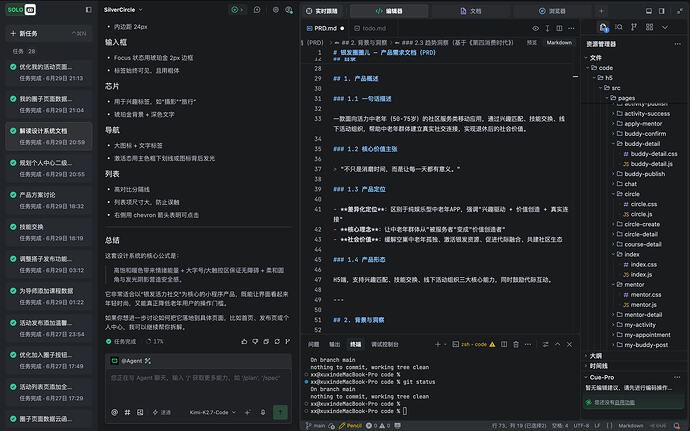
Task: Click the microphone voice input icon
Action: click(x=263, y=413)
